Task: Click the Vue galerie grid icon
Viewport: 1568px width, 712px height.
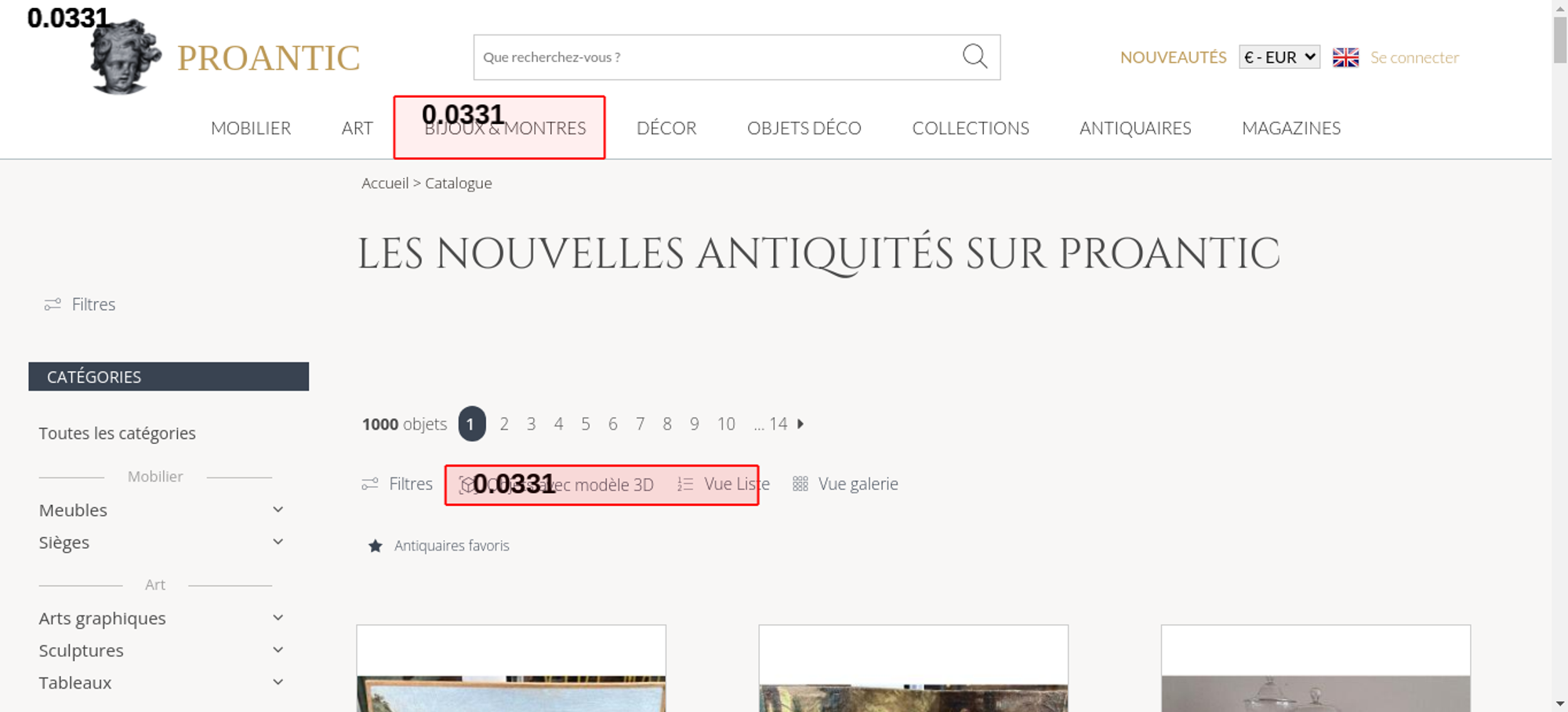Action: (800, 484)
